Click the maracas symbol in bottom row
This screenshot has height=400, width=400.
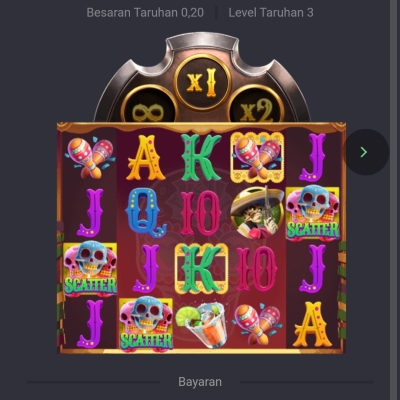tap(257, 324)
